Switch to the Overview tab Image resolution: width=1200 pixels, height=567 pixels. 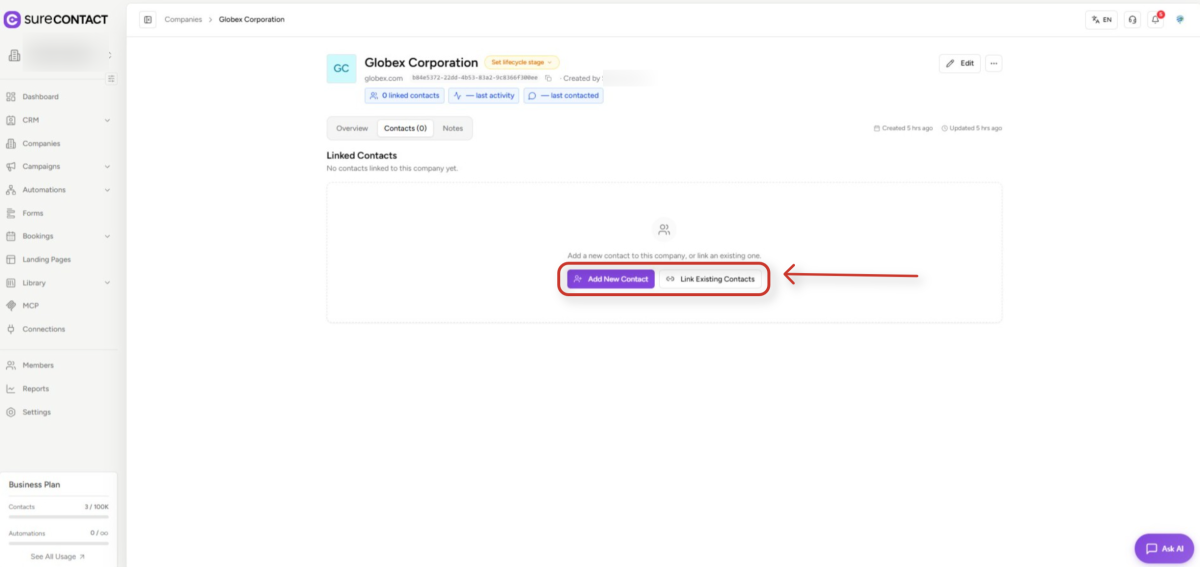pos(352,128)
